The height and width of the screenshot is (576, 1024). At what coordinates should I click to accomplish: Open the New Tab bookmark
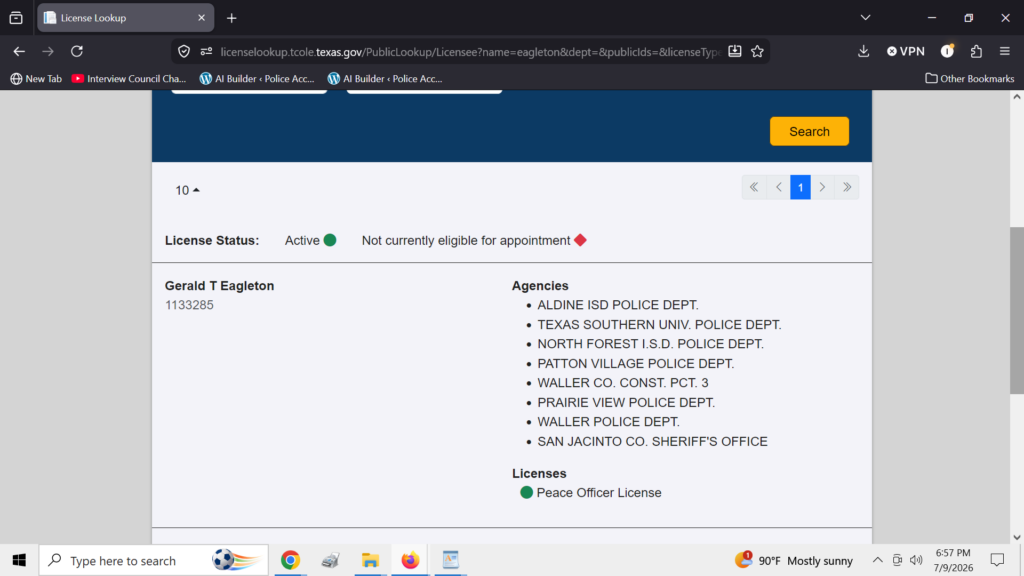pyautogui.click(x=36, y=78)
